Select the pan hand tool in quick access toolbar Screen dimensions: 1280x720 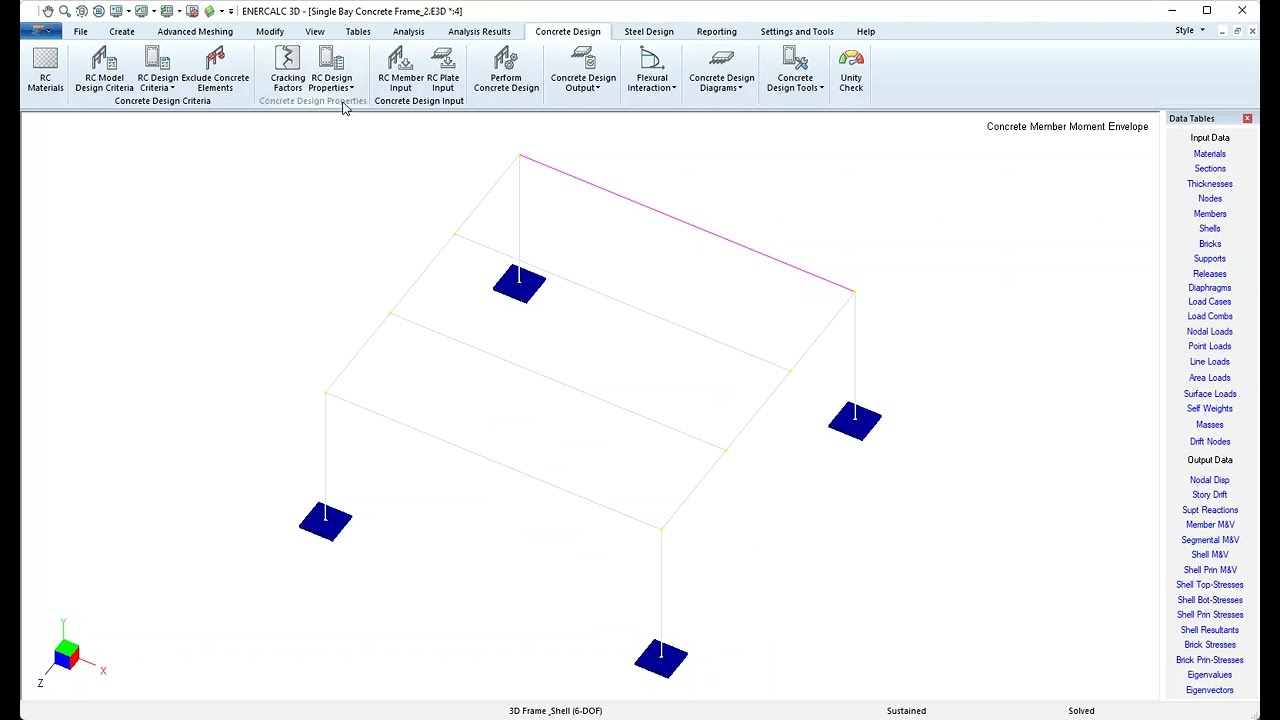pos(47,11)
